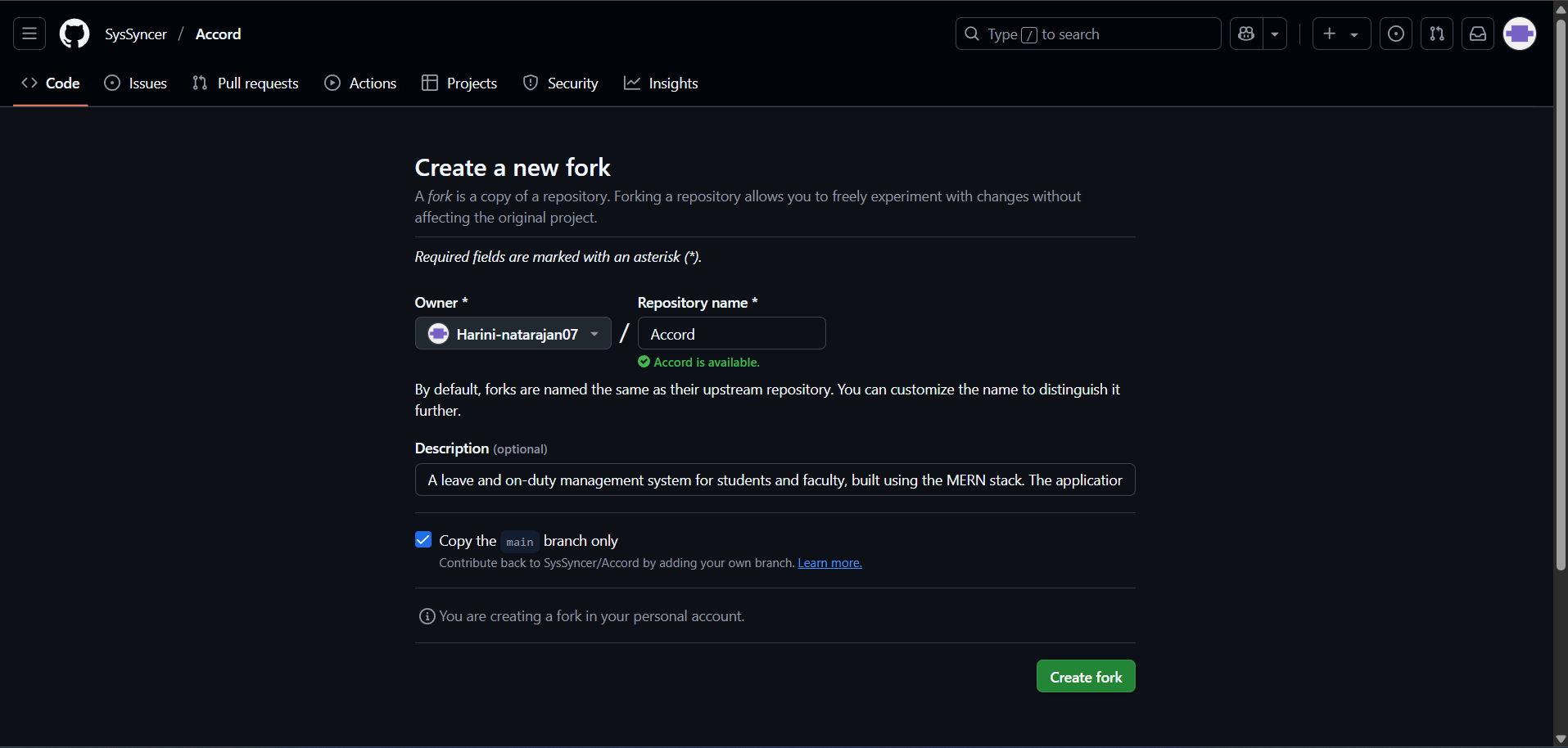Edit the Description text field
This screenshot has height=748, width=1568.
point(775,480)
